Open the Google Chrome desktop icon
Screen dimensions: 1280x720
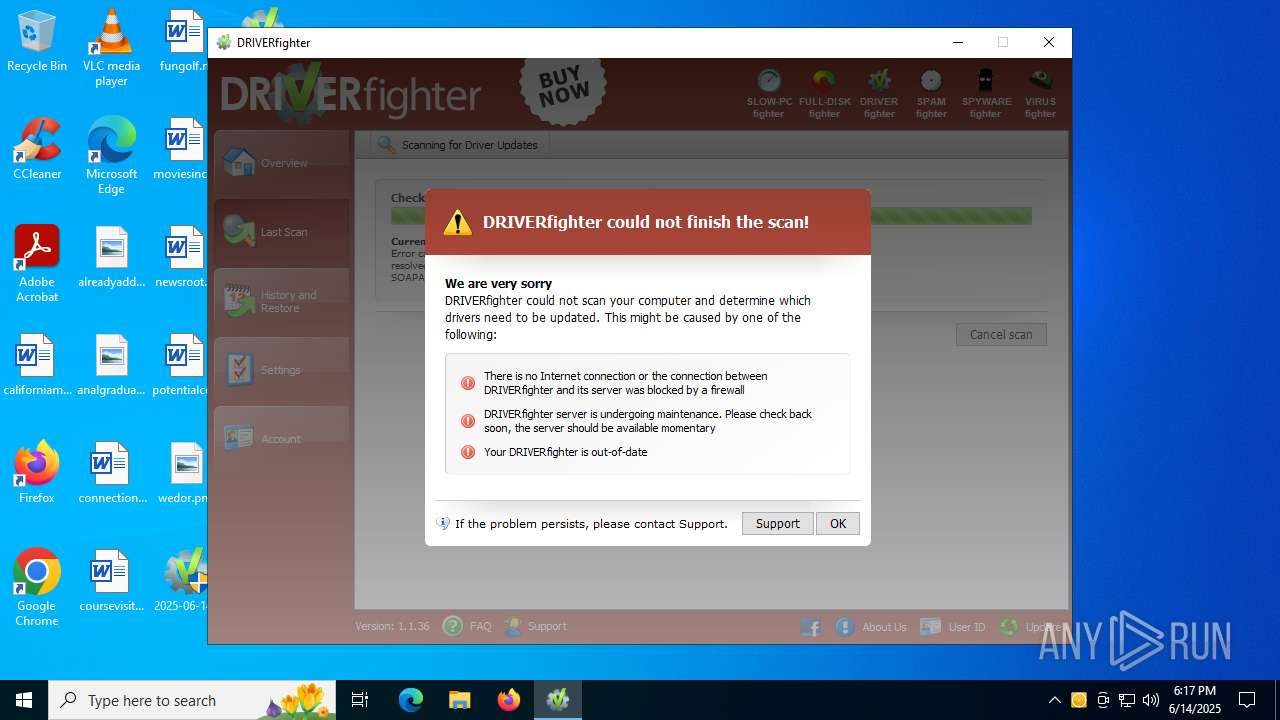(37, 588)
